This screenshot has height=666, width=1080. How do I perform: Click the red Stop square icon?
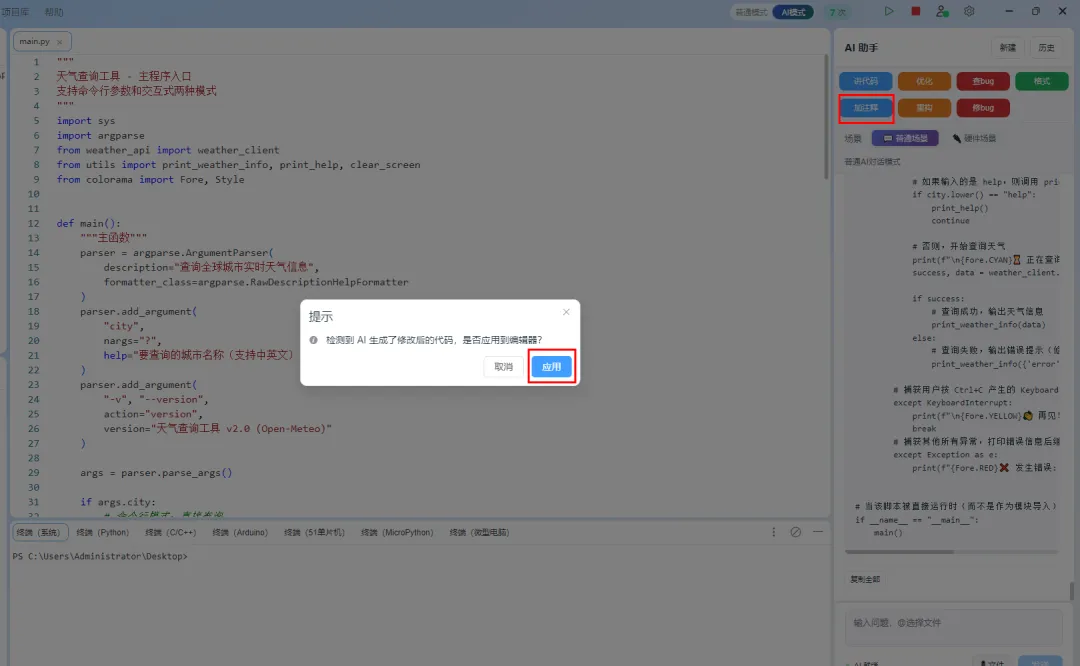915,11
